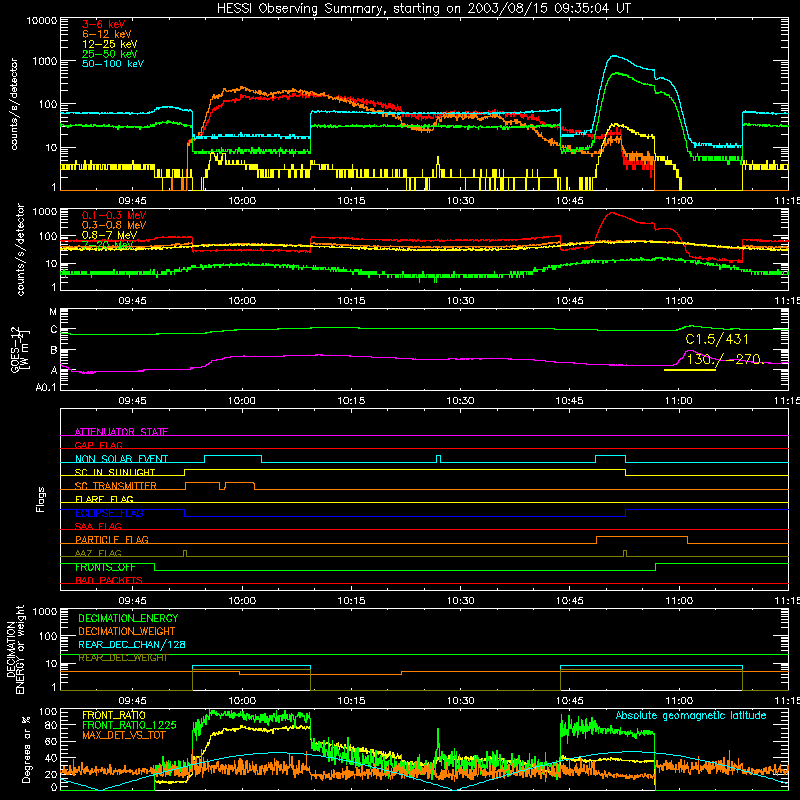Select the 'BAD_PACKETS' flag label

(109, 580)
